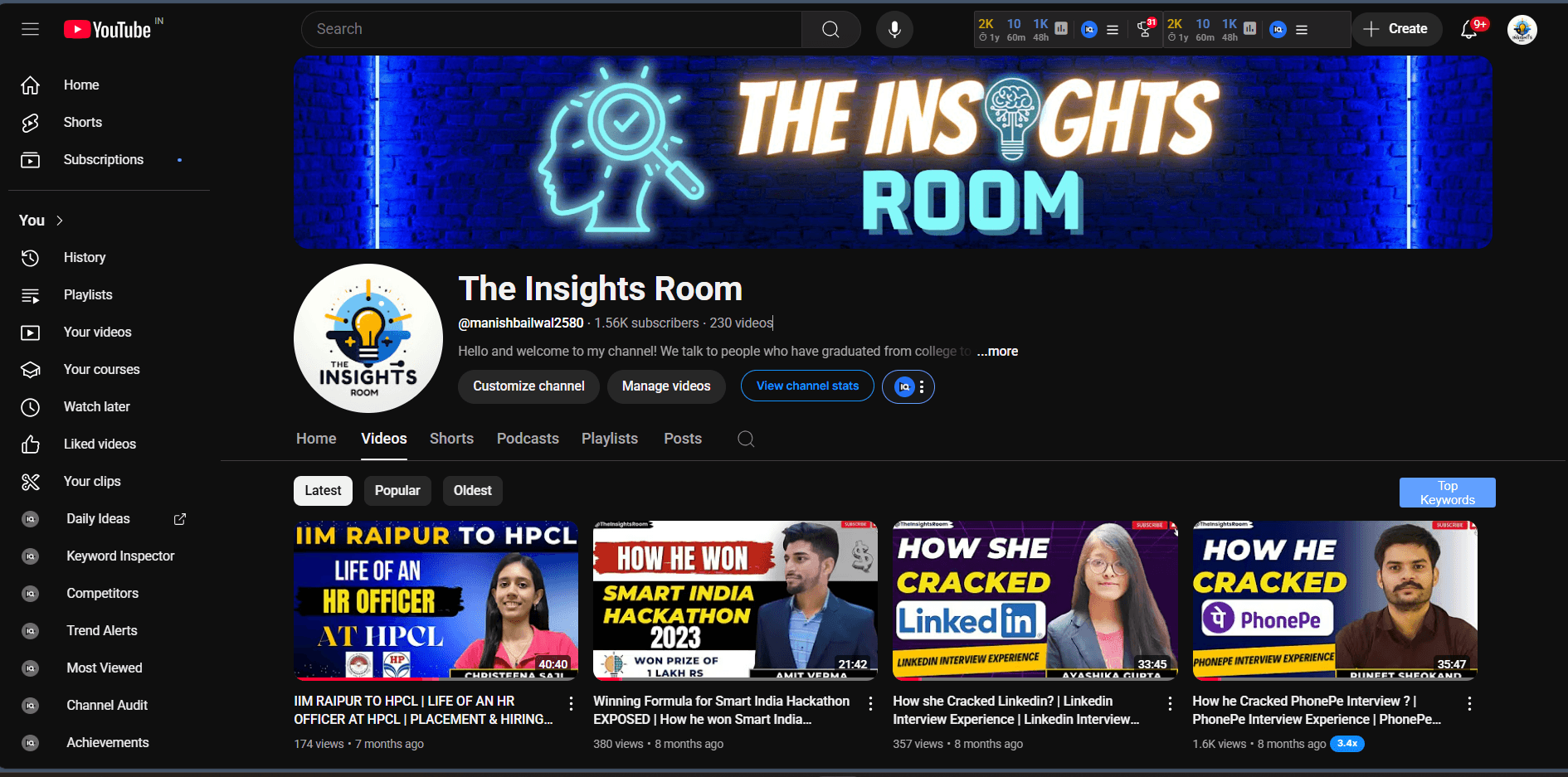
Task: Click the Customize channel button
Action: click(x=528, y=386)
